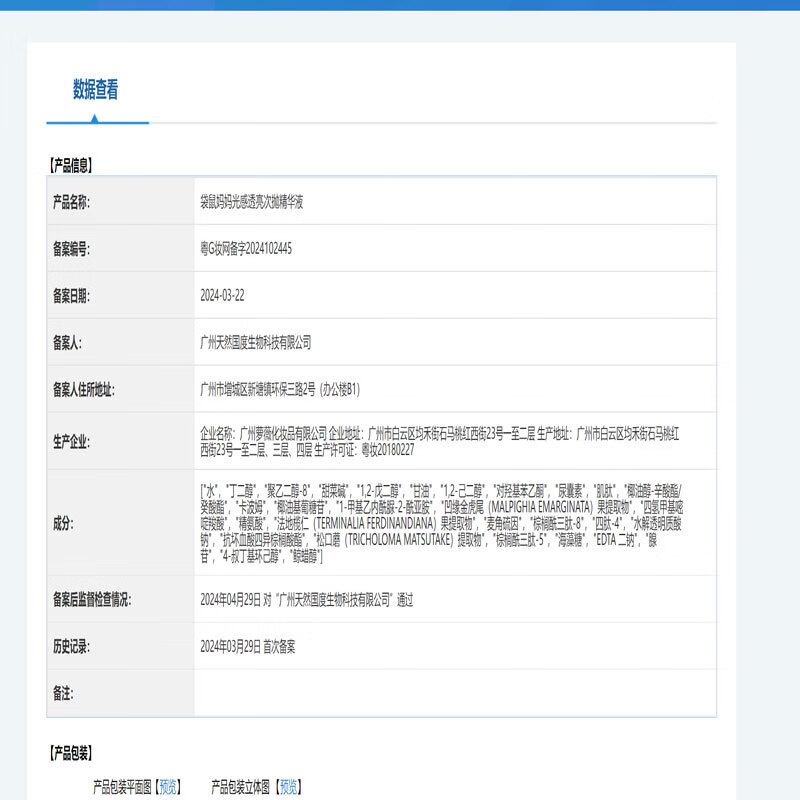Click the registrant 广州天然国度生物科技有限公司 value
Image resolution: width=800 pixels, height=800 pixels.
(x=256, y=342)
